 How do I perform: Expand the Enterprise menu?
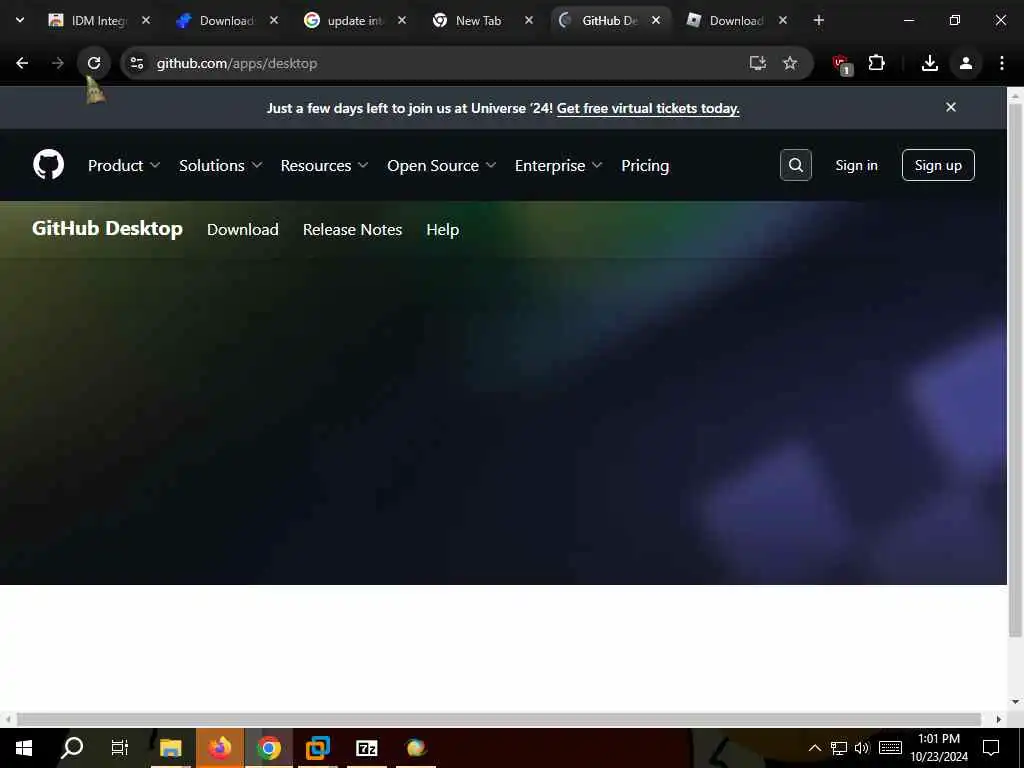pos(558,165)
